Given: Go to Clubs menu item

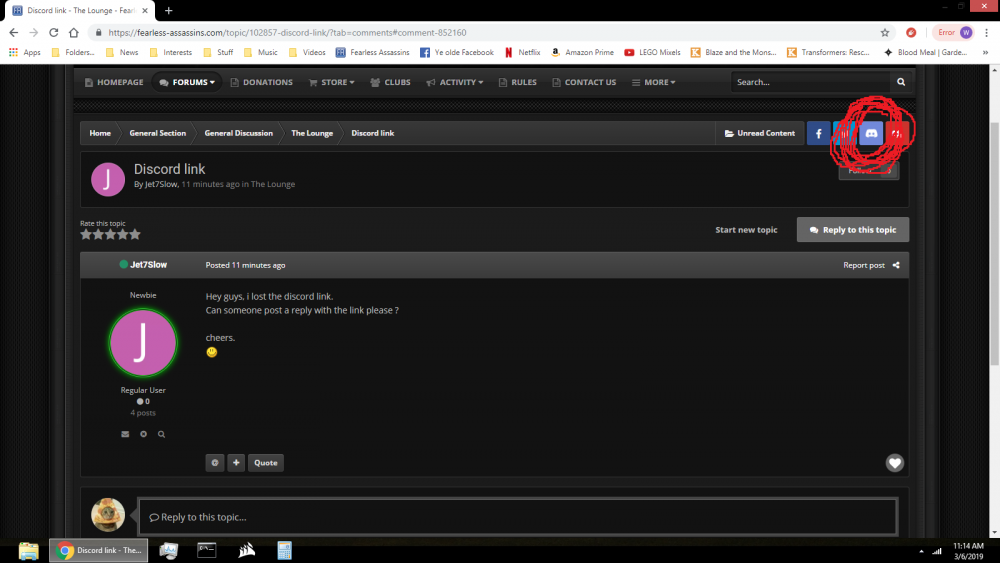Looking at the screenshot, I should tap(390, 82).
